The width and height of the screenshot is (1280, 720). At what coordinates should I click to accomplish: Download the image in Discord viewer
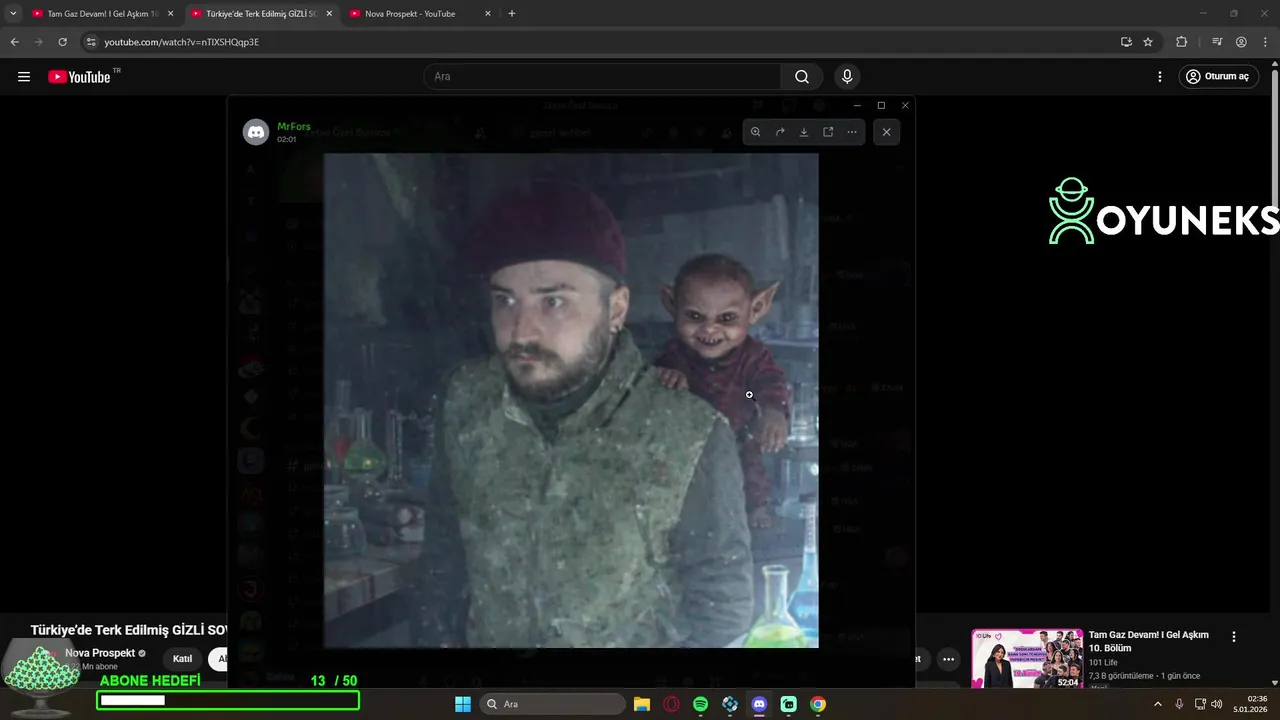(x=804, y=132)
